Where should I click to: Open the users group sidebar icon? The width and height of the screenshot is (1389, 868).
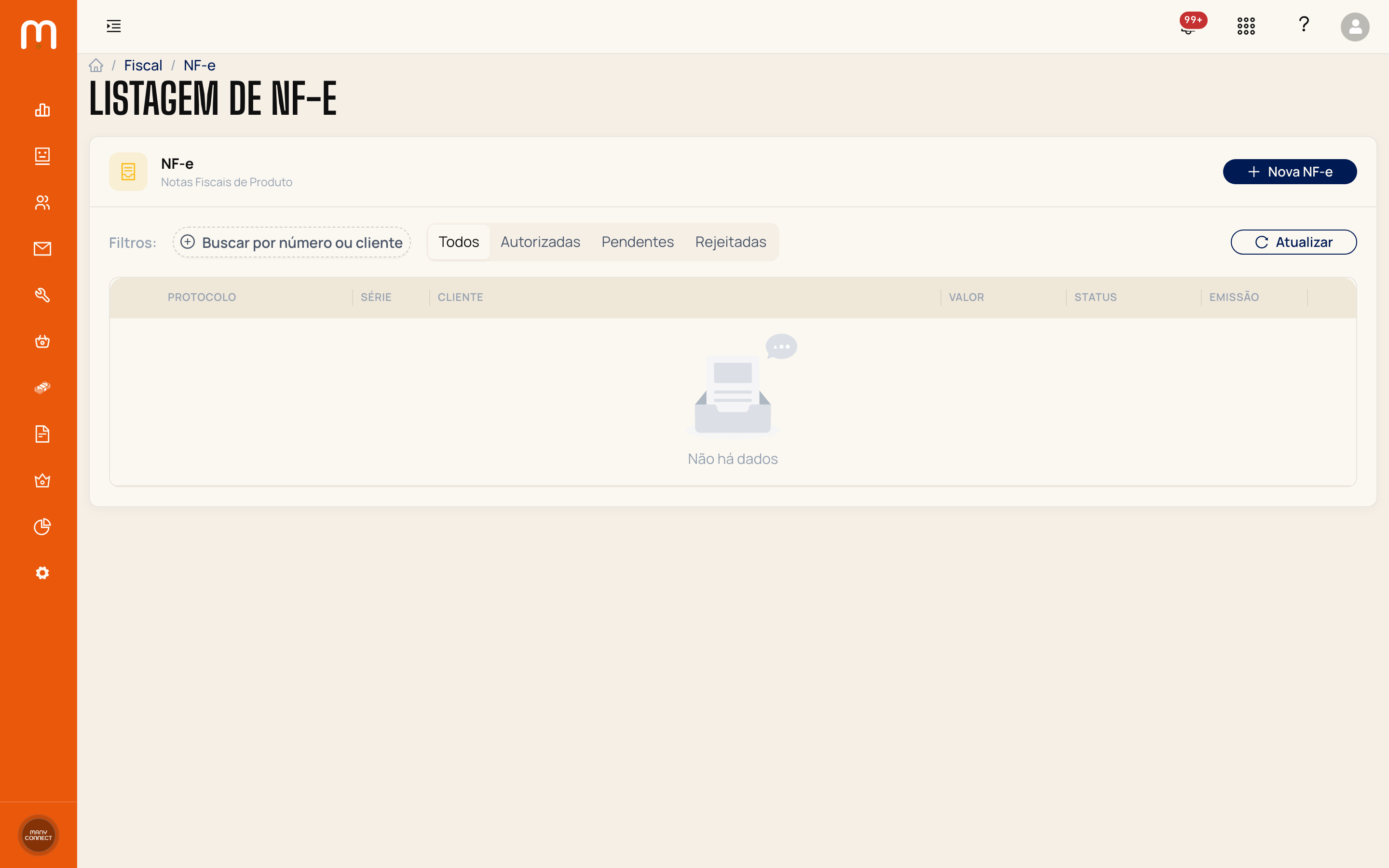[42, 202]
